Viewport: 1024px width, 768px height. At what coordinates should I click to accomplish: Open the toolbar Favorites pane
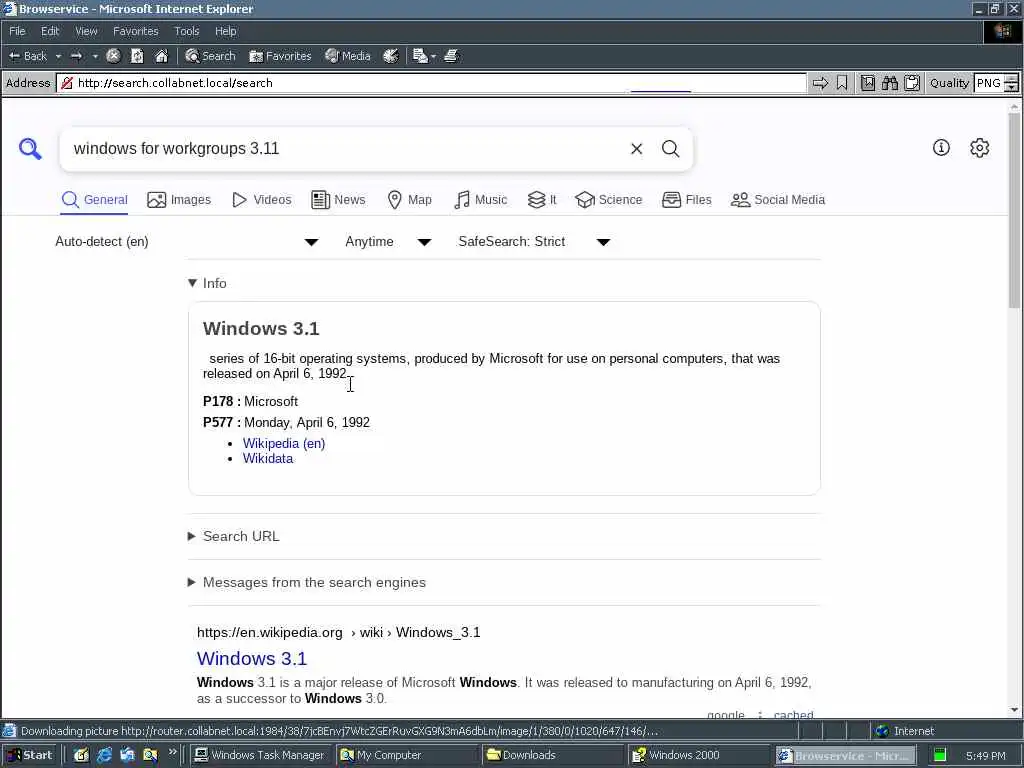(x=280, y=56)
